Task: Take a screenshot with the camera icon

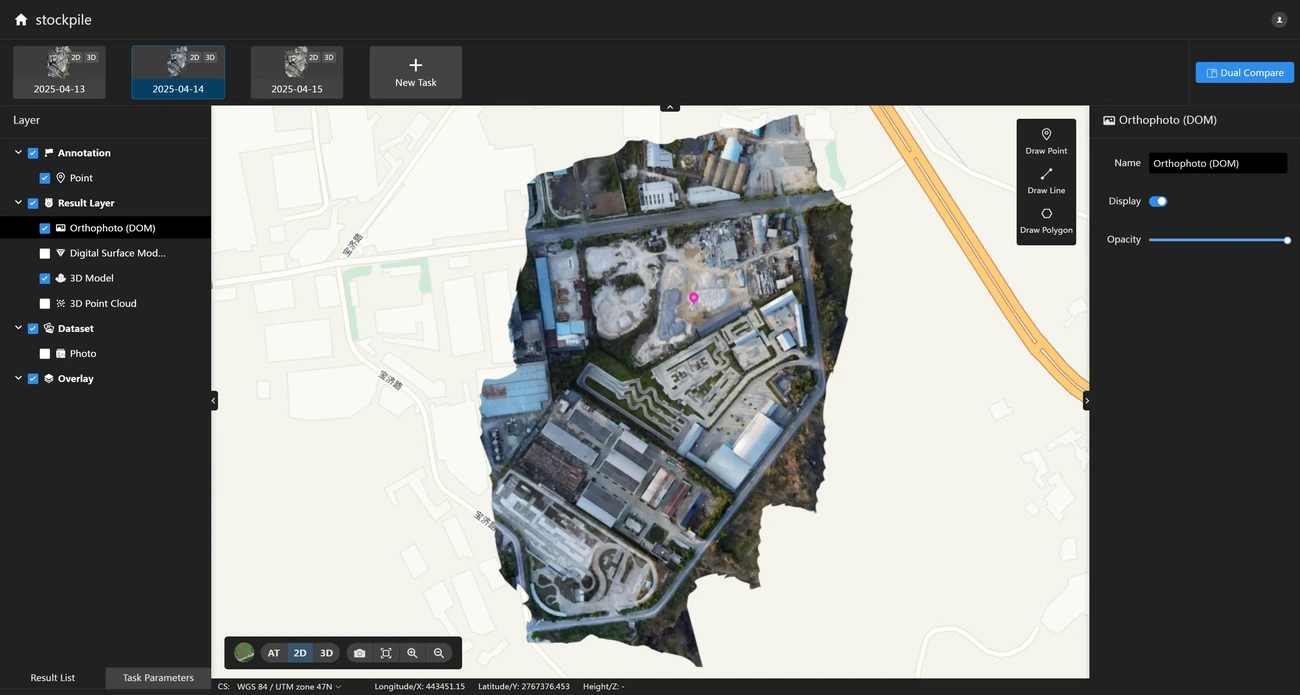Action: coord(359,653)
